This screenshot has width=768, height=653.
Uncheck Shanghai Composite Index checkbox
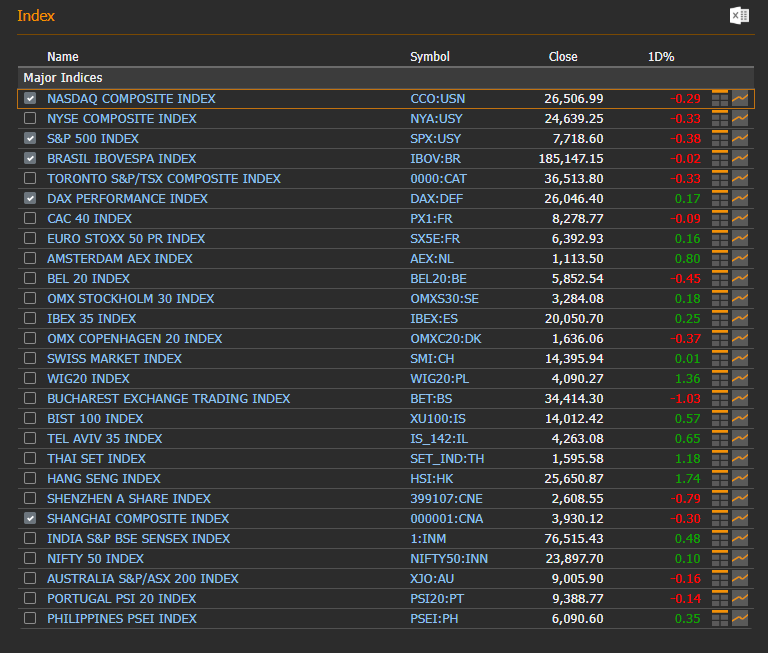click(30, 518)
